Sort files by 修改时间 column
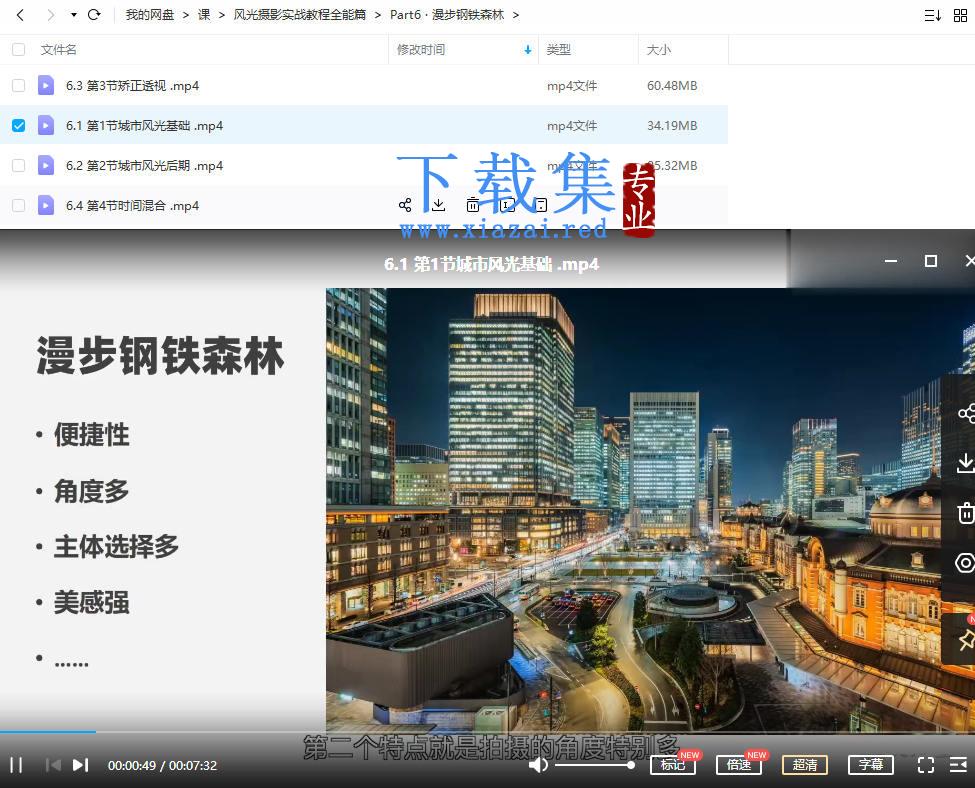 tap(421, 50)
